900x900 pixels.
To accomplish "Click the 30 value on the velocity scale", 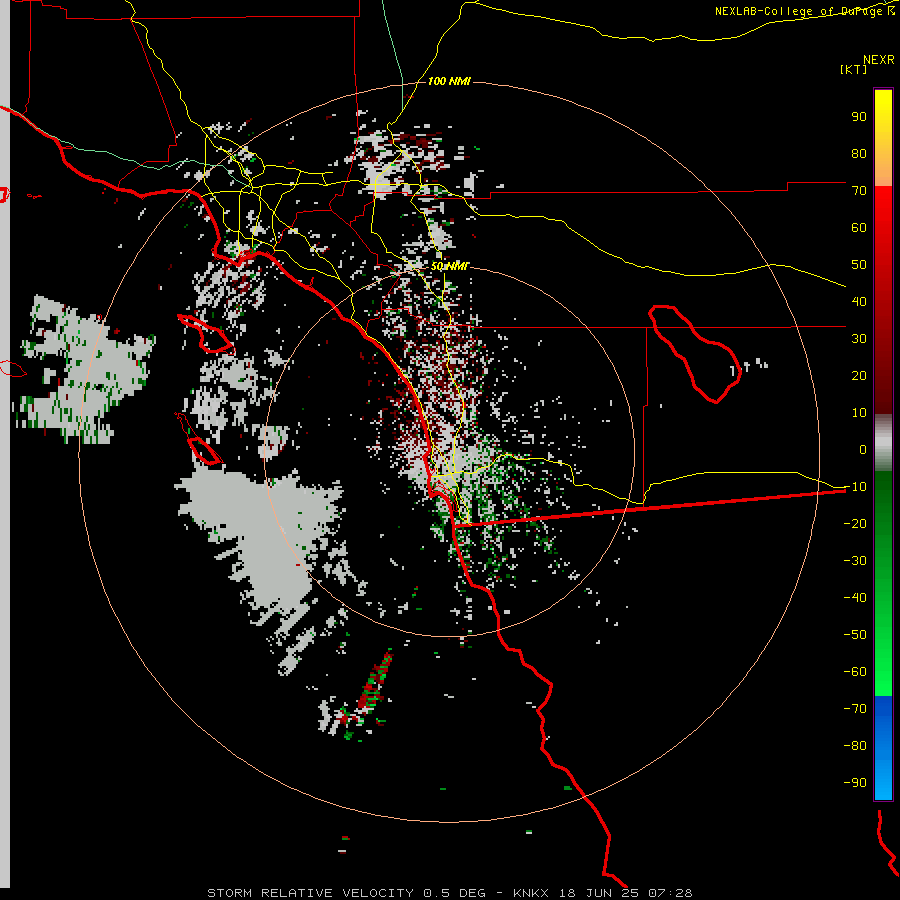I will [x=859, y=339].
